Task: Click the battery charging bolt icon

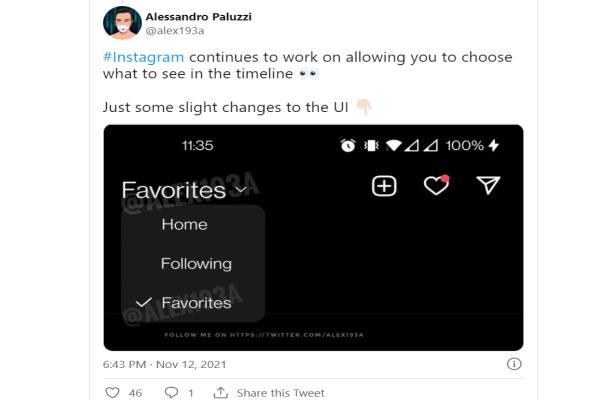Action: [494, 145]
